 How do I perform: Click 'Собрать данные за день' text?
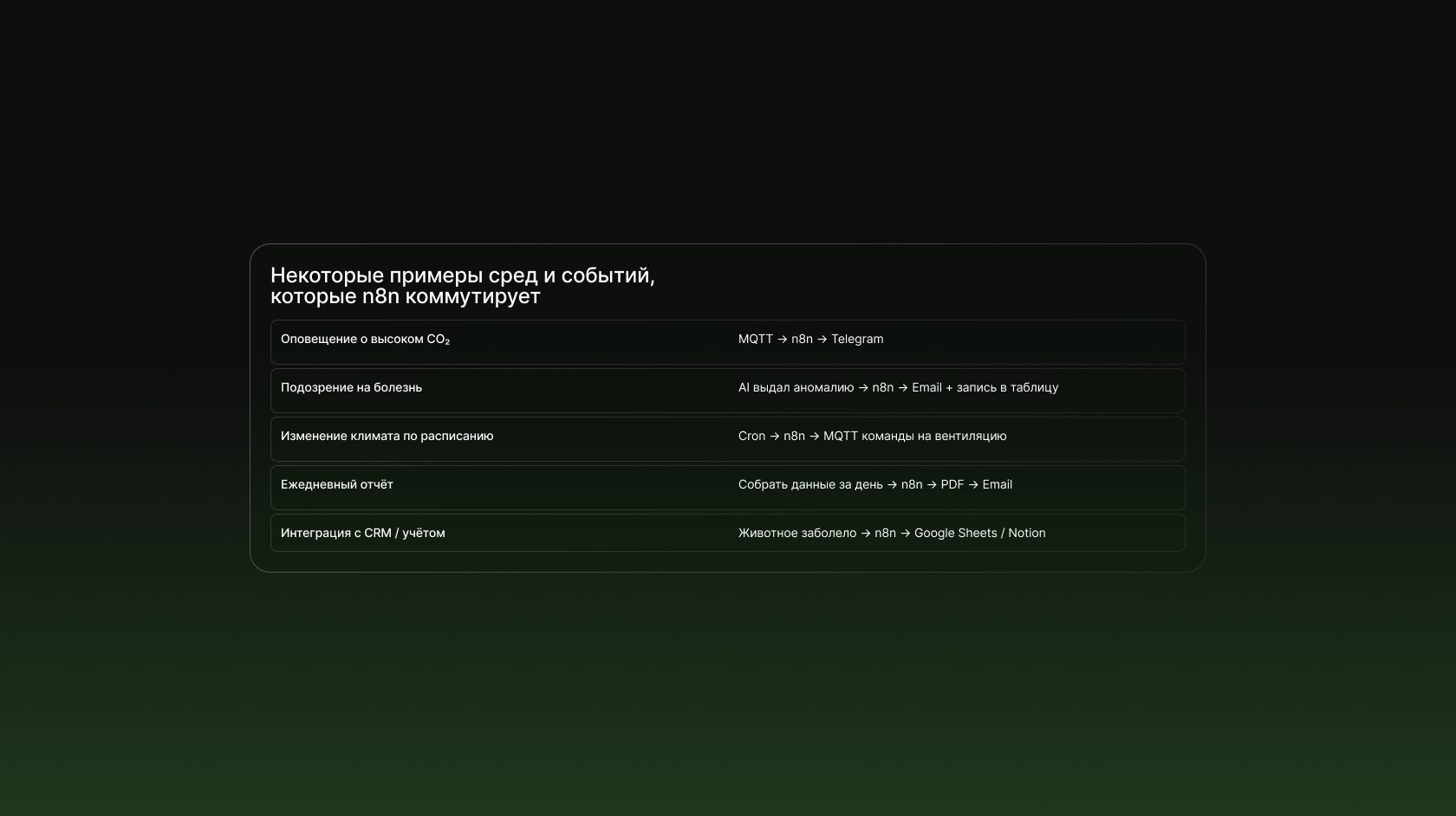(x=809, y=485)
